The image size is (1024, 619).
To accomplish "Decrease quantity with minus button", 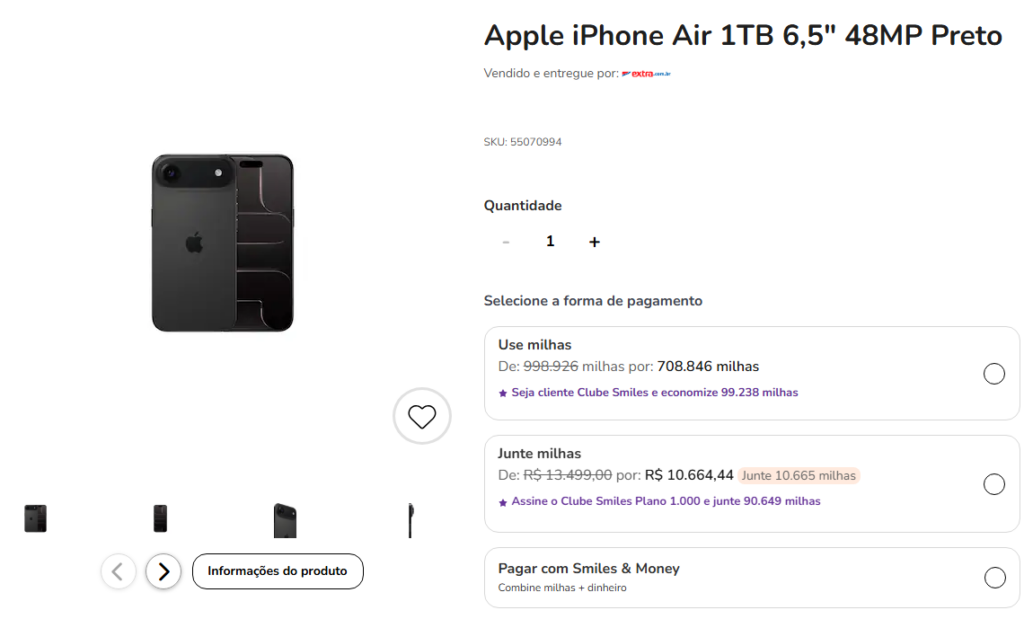I will [506, 242].
